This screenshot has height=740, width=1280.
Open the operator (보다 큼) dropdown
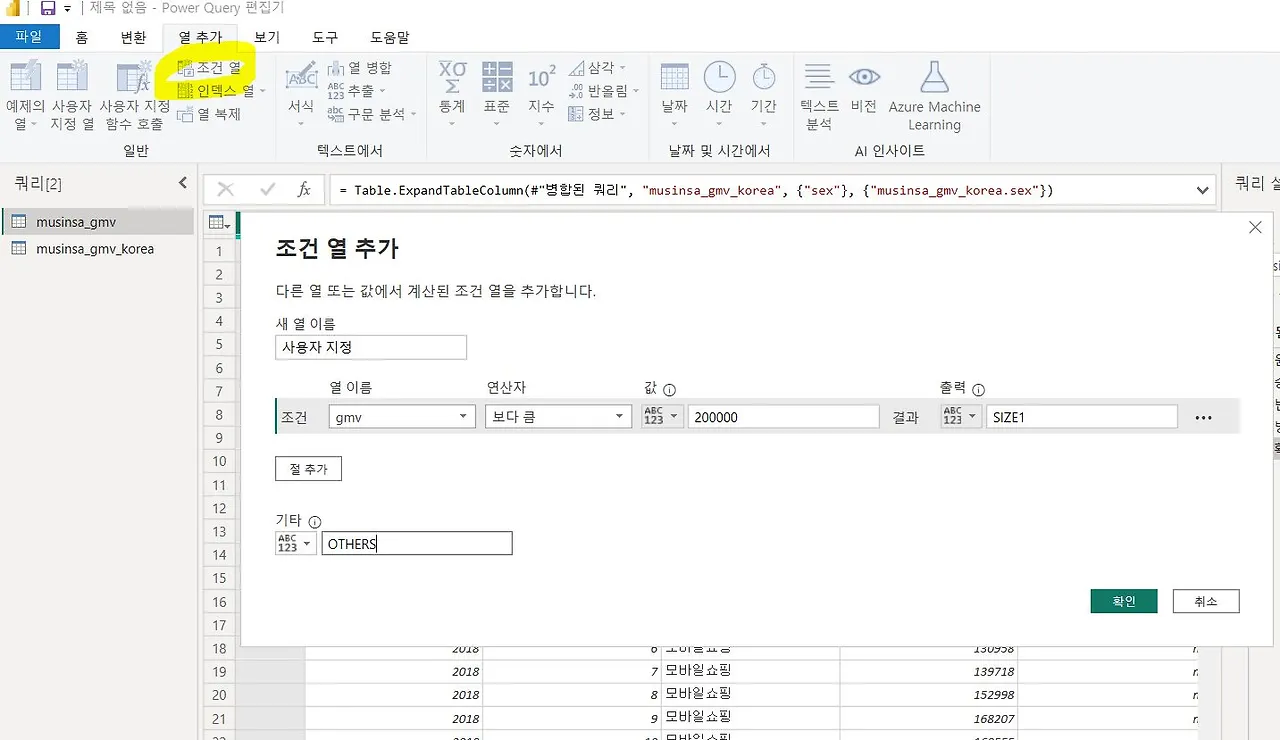558,417
